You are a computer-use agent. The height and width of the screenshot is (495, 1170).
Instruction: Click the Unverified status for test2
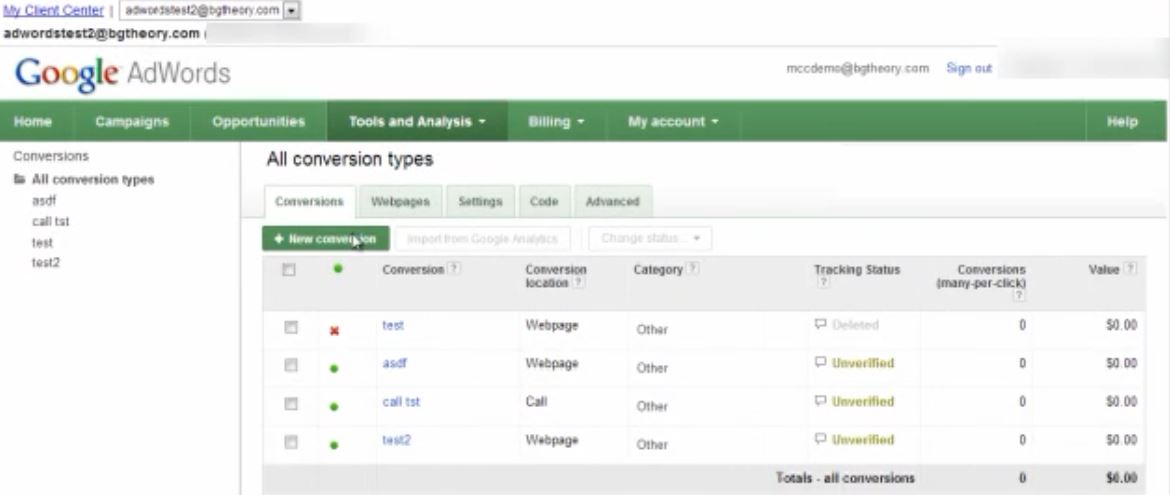863,440
